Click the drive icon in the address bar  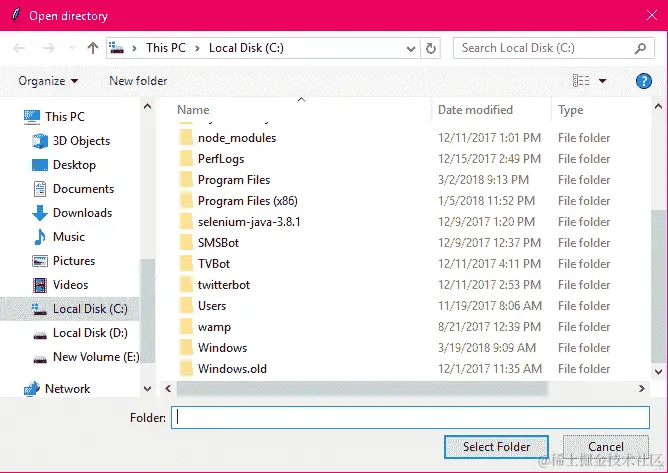(117, 48)
